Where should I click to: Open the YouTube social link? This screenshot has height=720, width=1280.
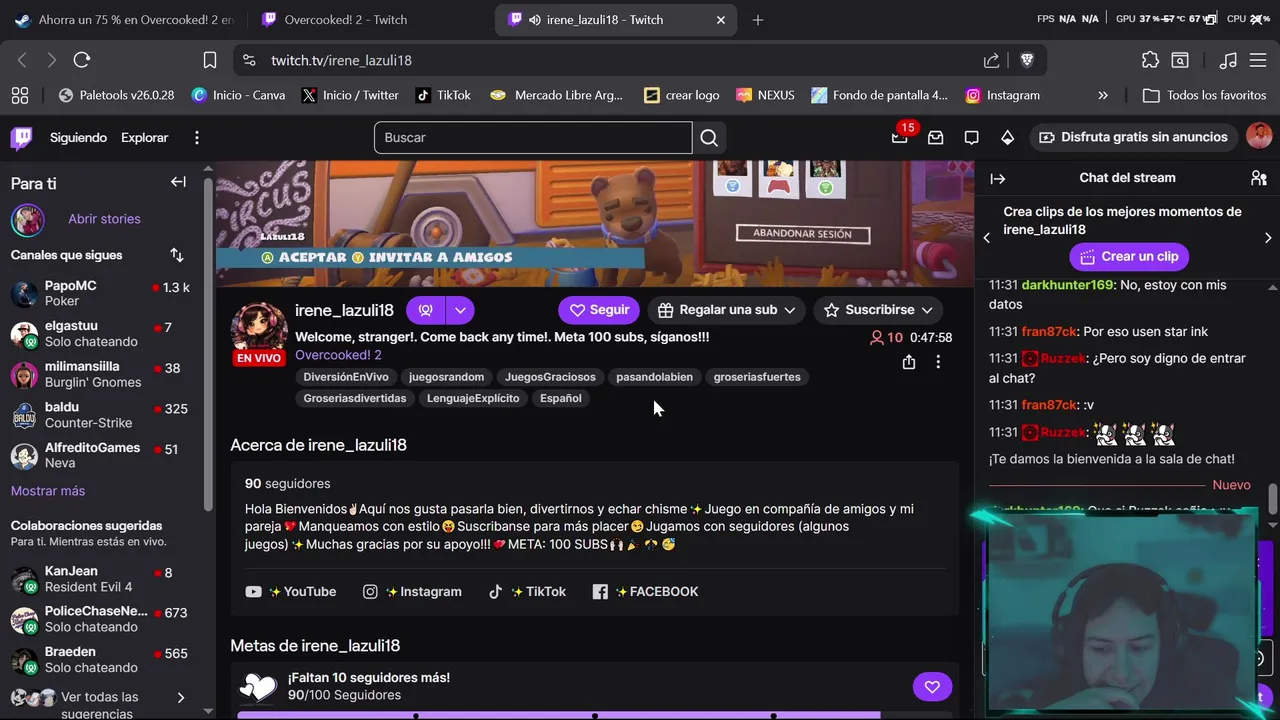click(x=291, y=592)
